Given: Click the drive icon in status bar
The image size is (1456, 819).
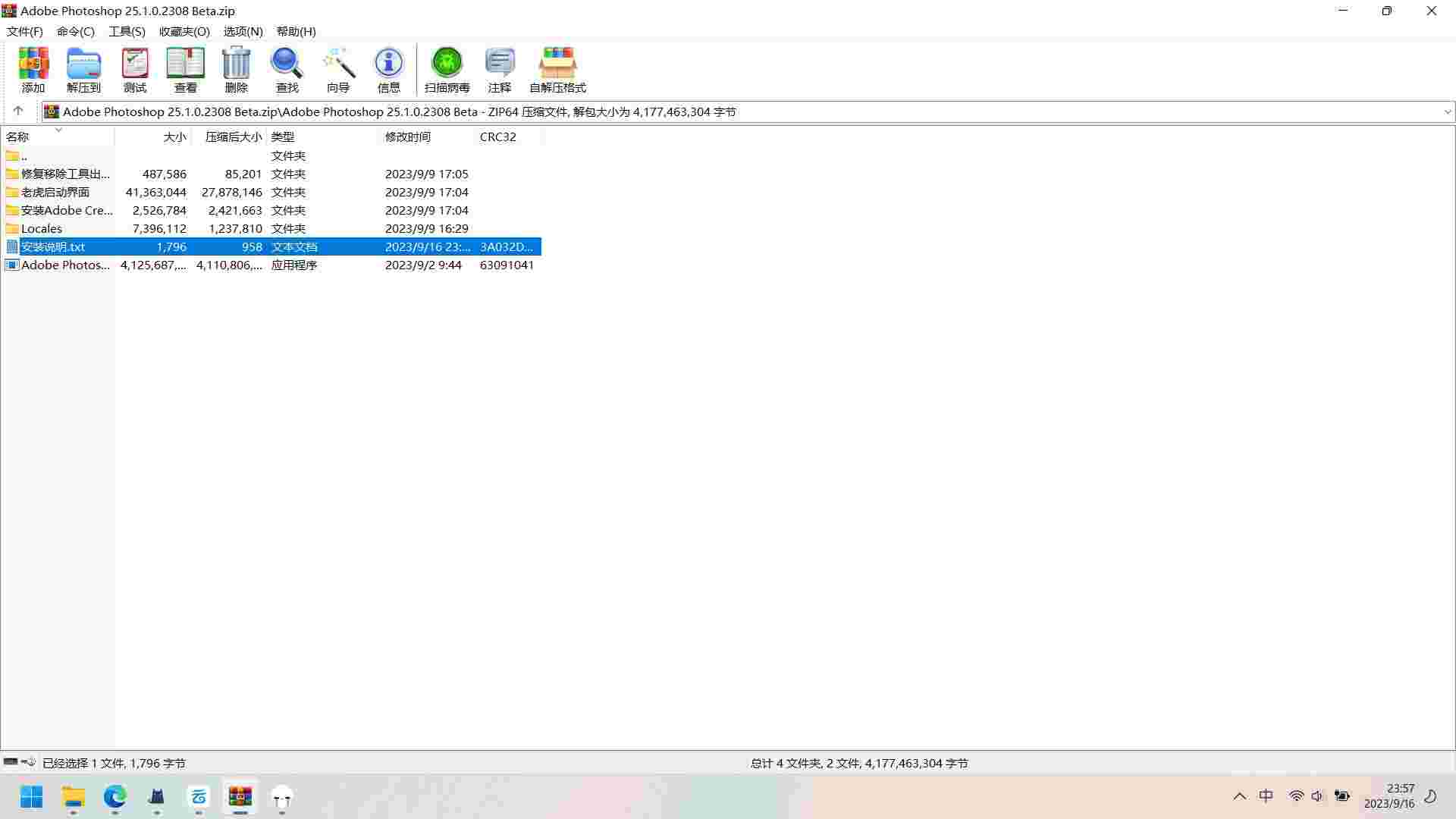Looking at the screenshot, I should pos(11,762).
